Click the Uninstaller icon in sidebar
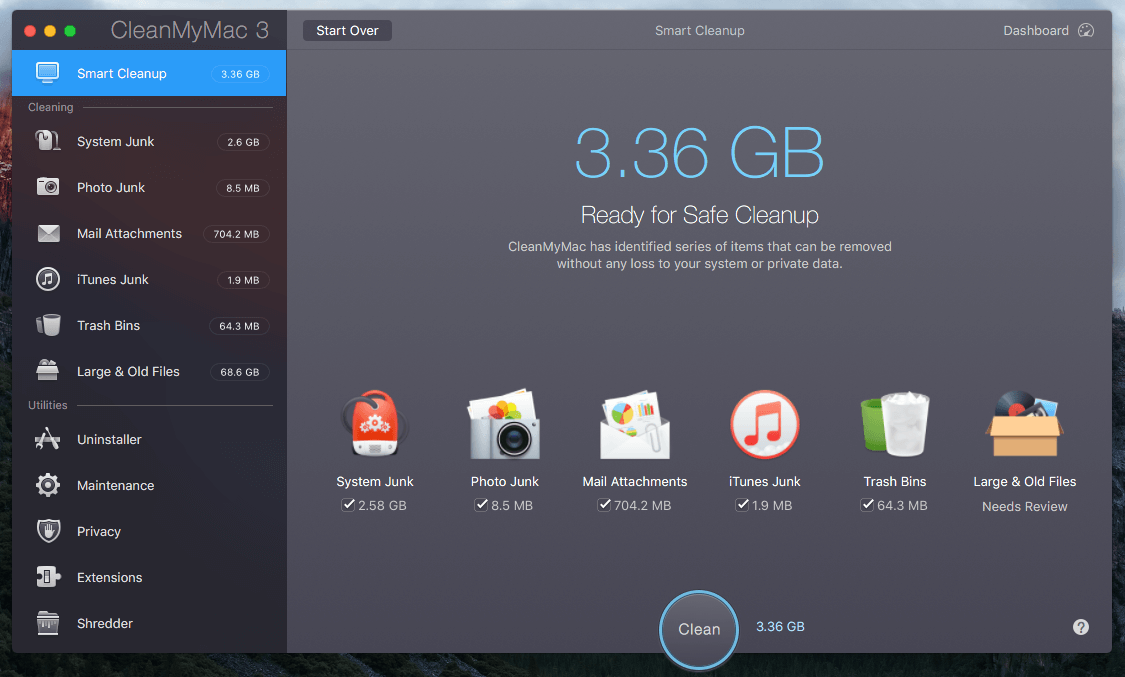The image size is (1125, 677). tap(48, 439)
